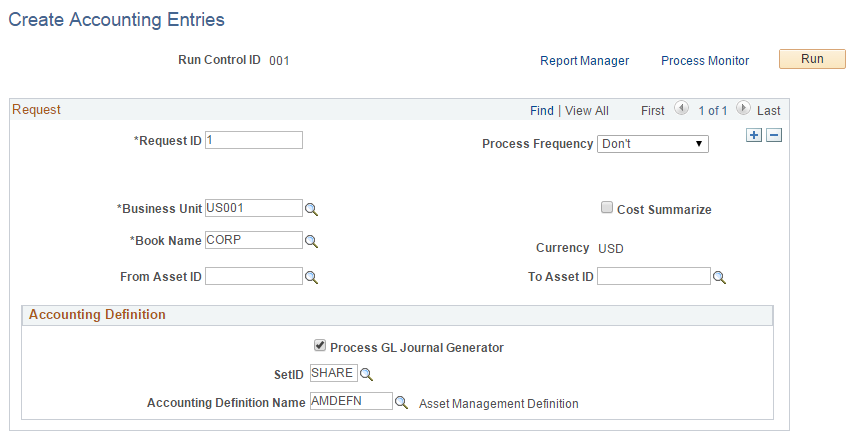Screen dimensions: 859x438
Task: Add a new request row with plus
Action: pos(754,135)
